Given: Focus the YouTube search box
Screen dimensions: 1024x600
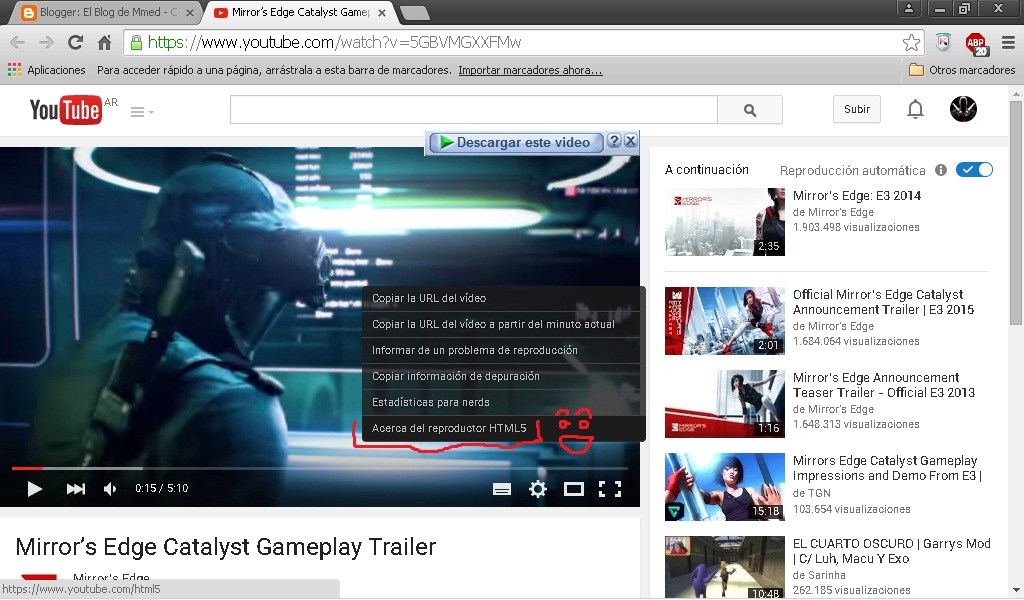Looking at the screenshot, I should [473, 110].
